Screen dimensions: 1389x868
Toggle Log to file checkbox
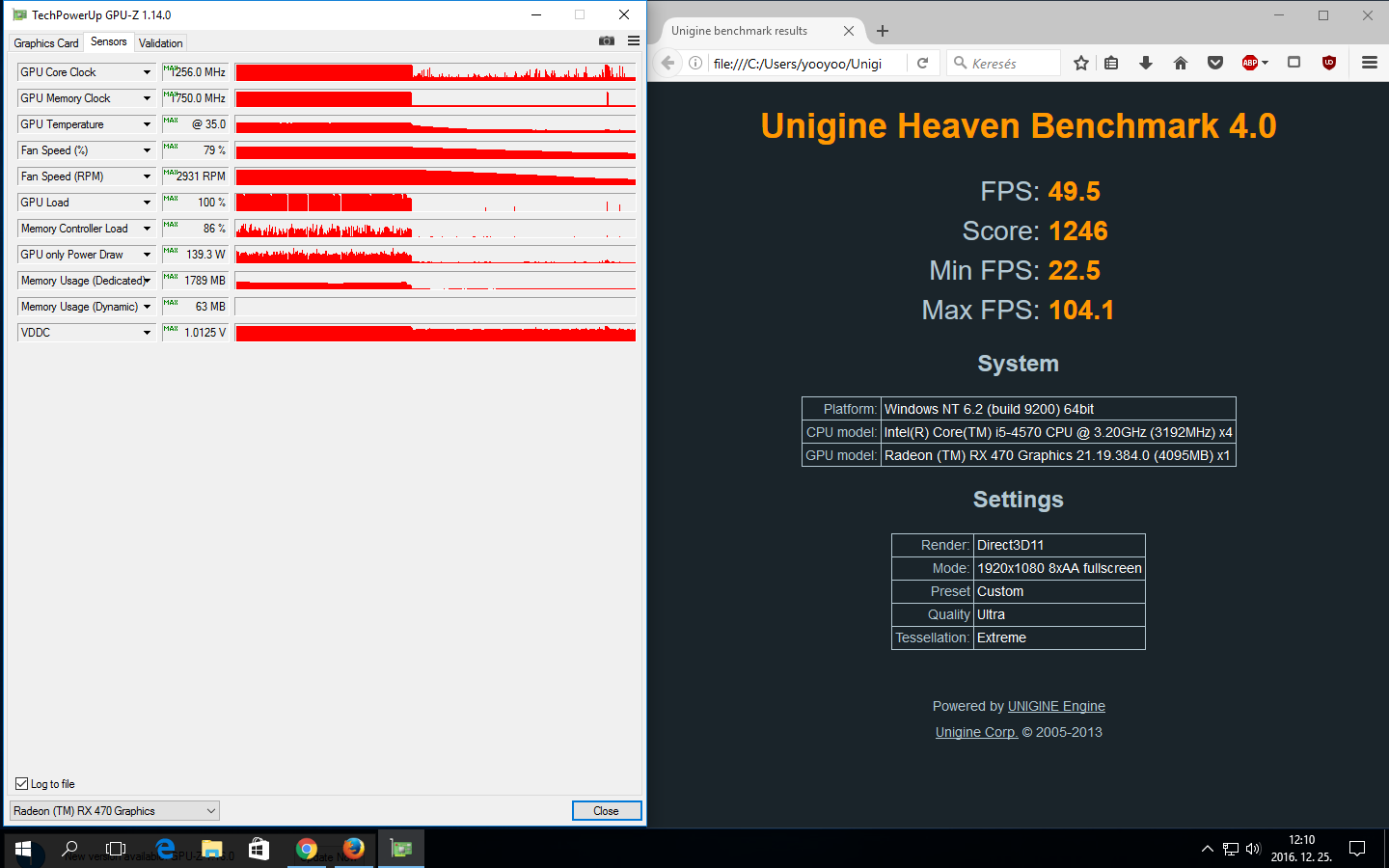[22, 784]
